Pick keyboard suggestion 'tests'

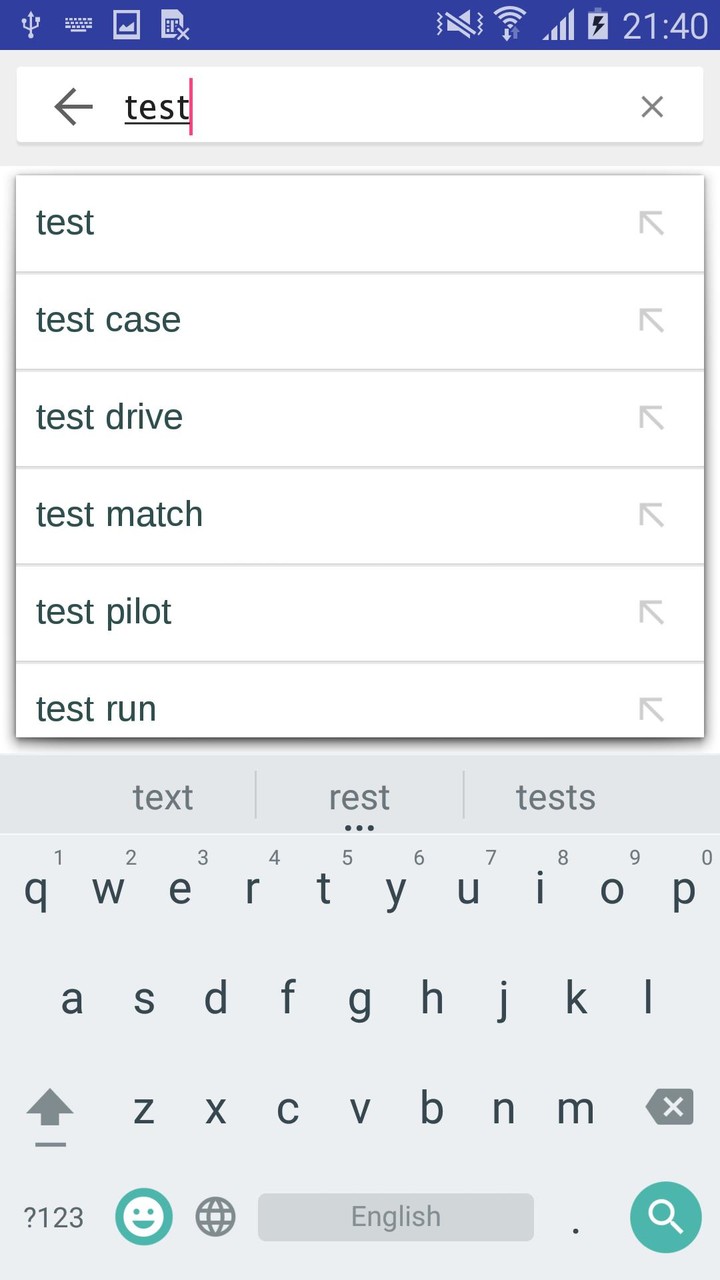pos(555,797)
